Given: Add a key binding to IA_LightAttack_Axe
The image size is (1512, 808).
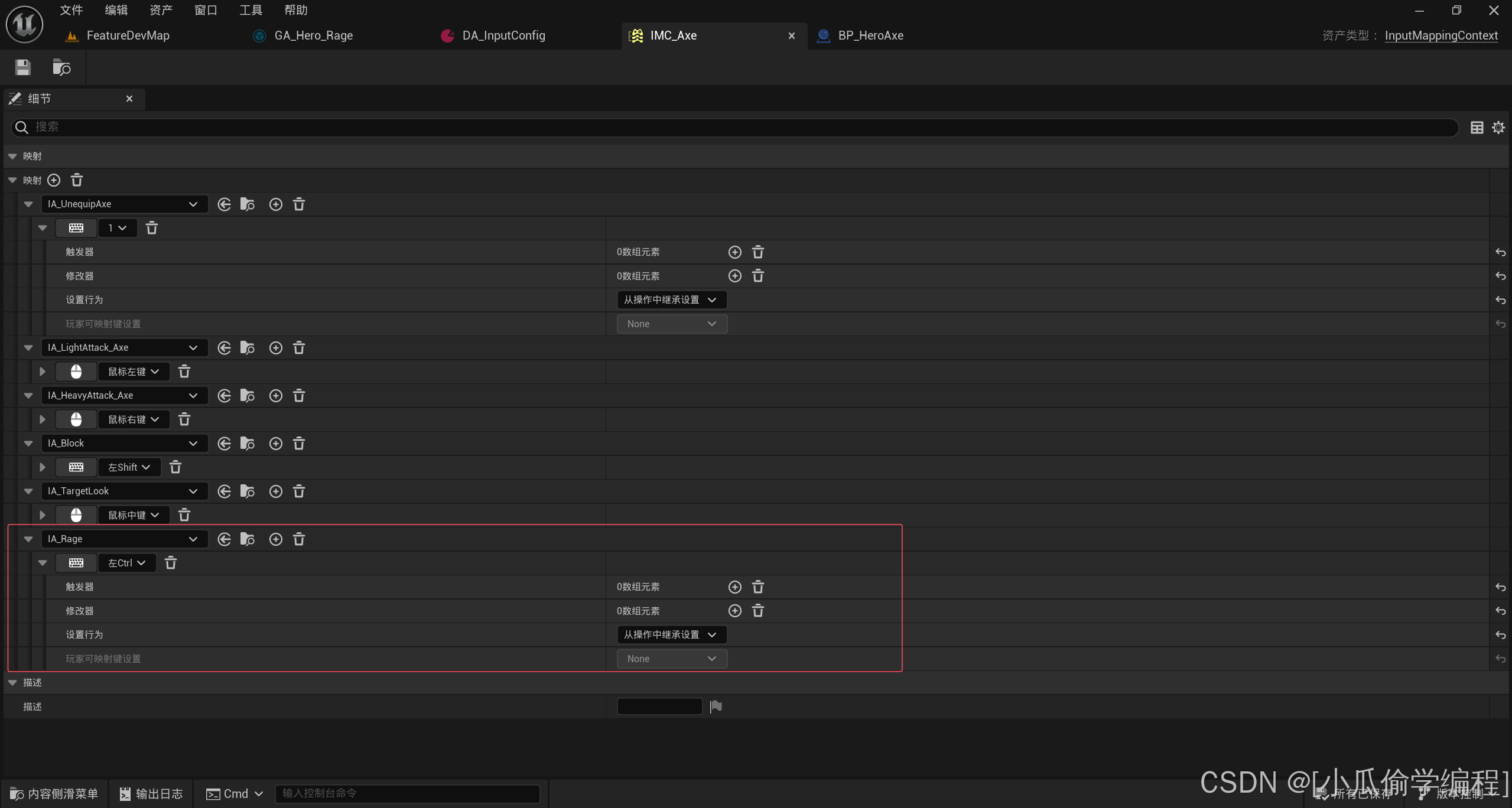Looking at the screenshot, I should (x=276, y=348).
